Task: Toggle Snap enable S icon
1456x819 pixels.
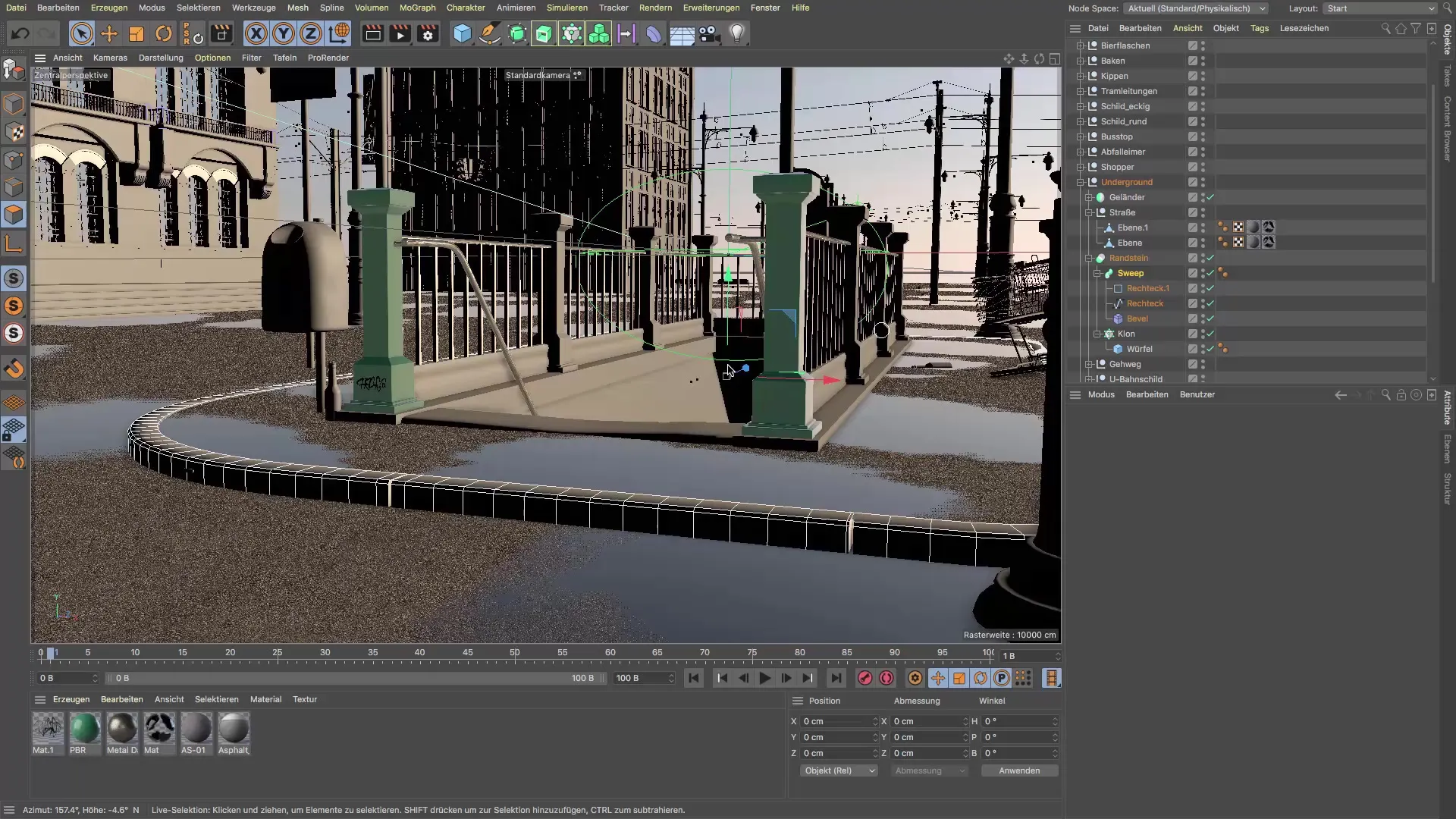Action: point(14,278)
